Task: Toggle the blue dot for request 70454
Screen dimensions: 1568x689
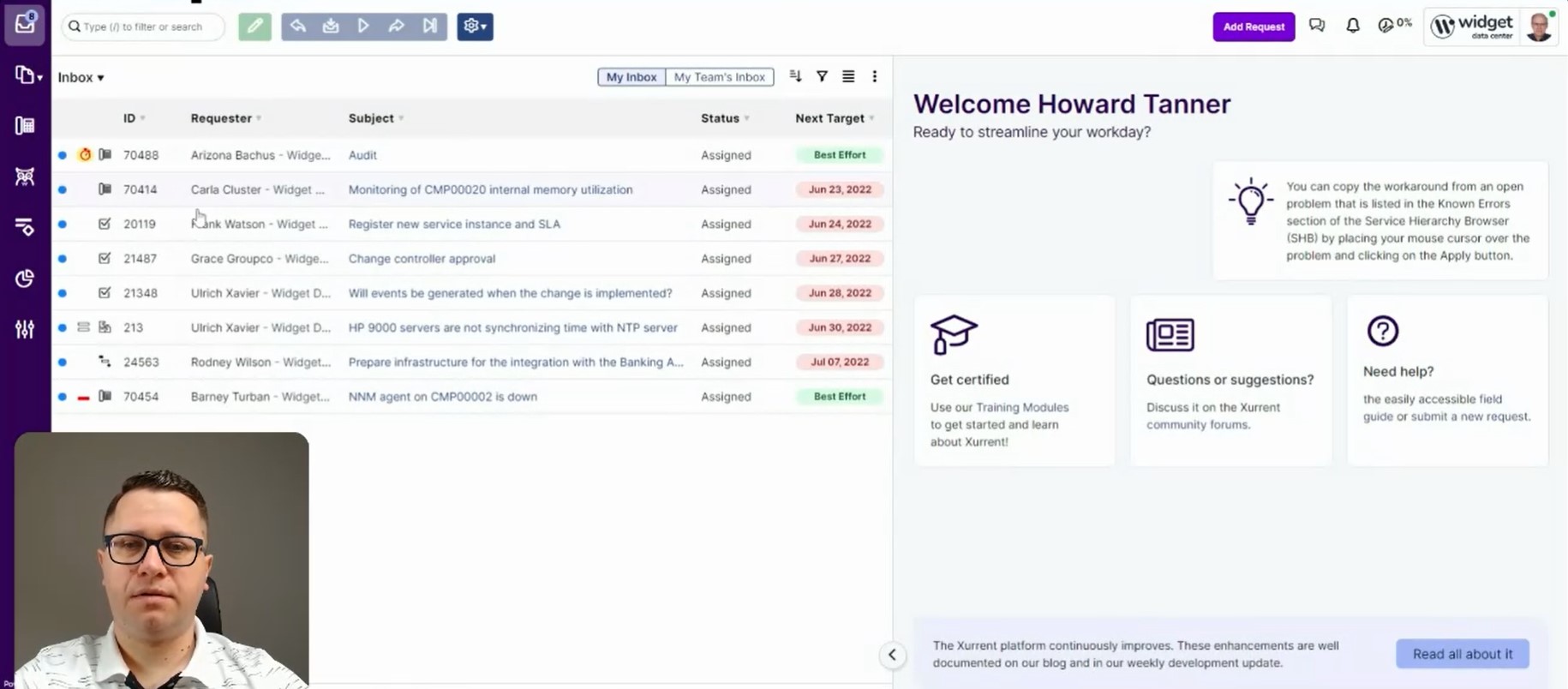Action: 63,397
